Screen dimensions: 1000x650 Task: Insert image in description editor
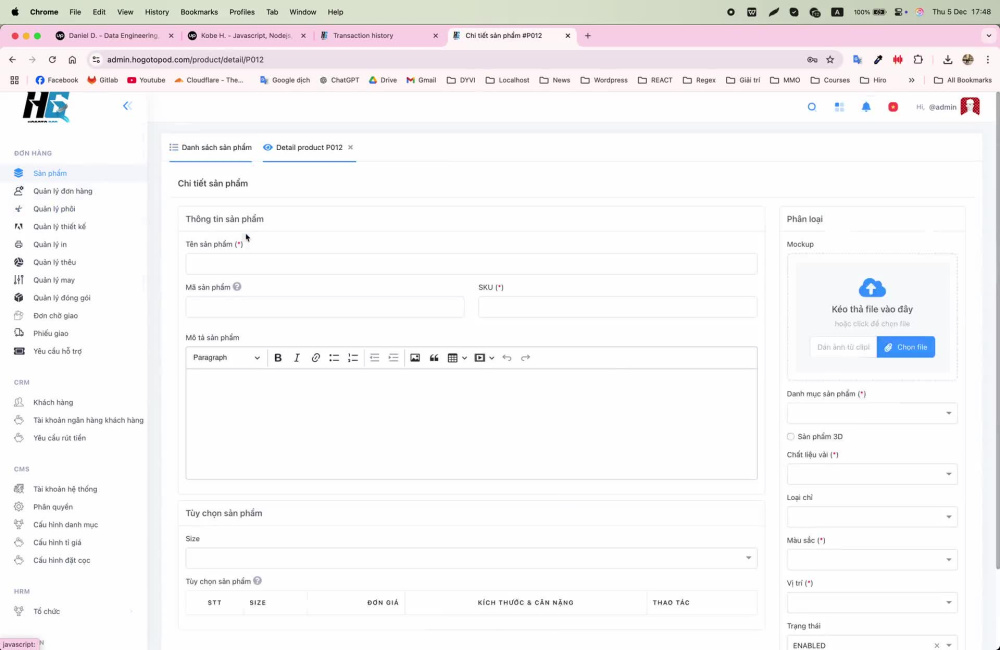tap(415, 358)
